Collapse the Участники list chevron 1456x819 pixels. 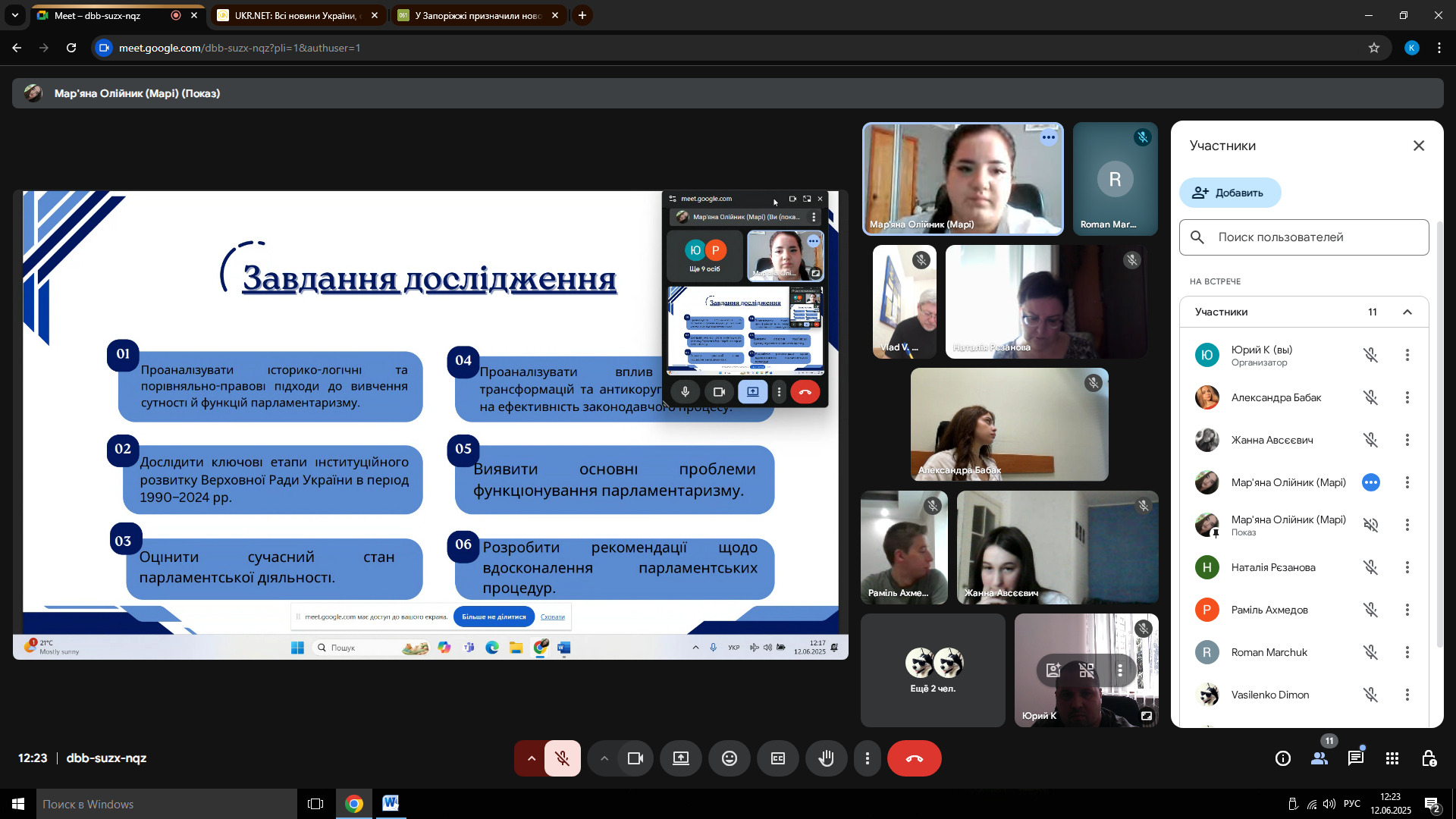[x=1407, y=312]
